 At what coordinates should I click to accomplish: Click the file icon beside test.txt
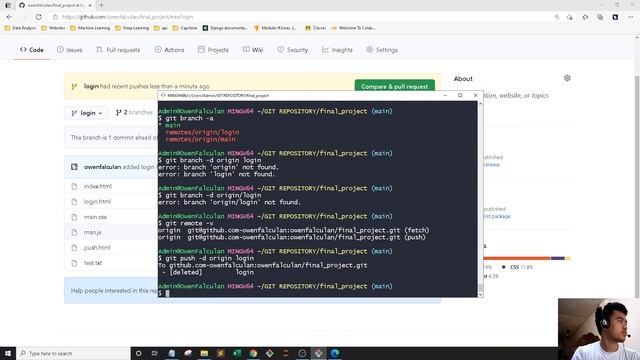74,263
